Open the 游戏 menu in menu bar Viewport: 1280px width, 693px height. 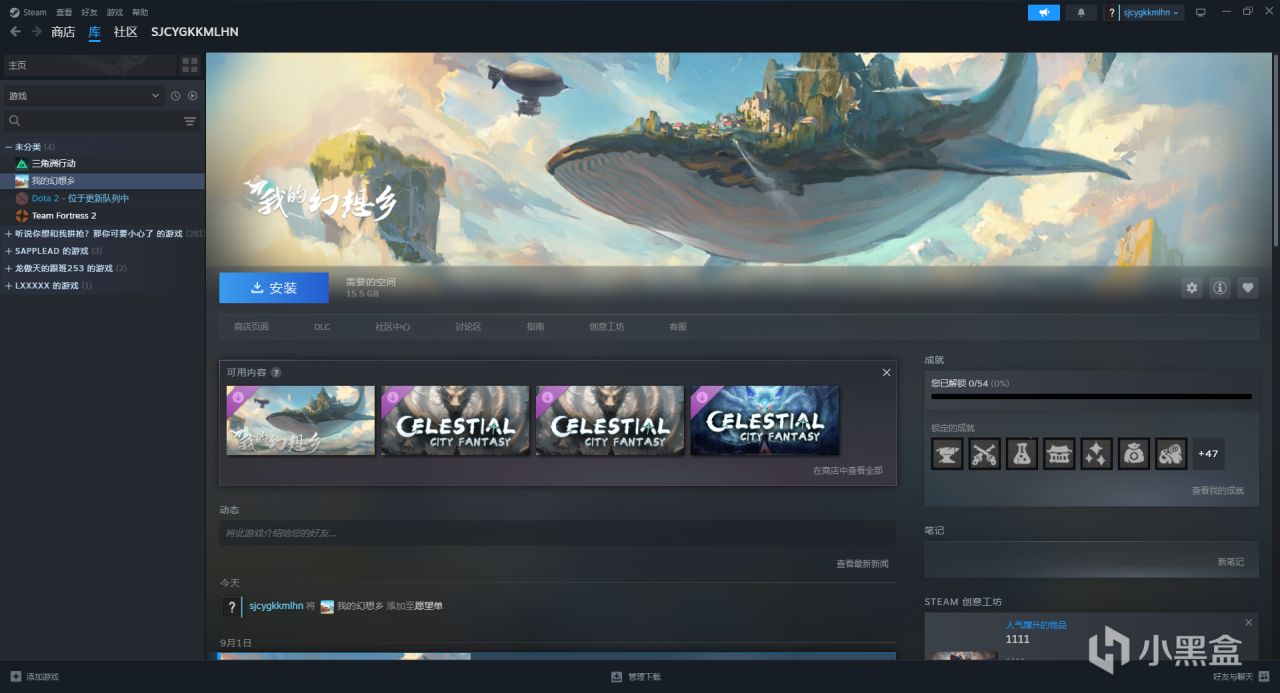pos(115,12)
